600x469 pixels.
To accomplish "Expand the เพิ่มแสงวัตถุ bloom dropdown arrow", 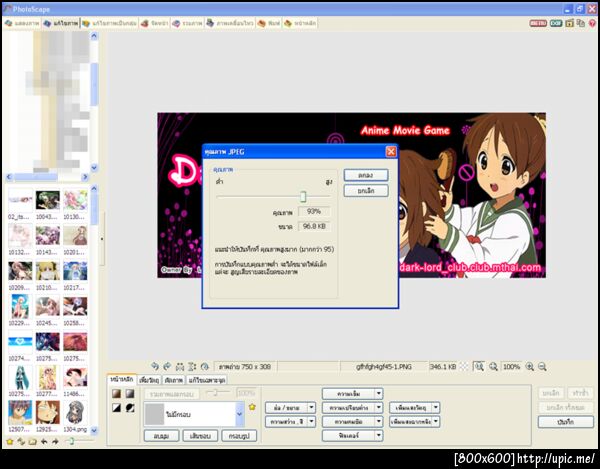I will (436, 408).
